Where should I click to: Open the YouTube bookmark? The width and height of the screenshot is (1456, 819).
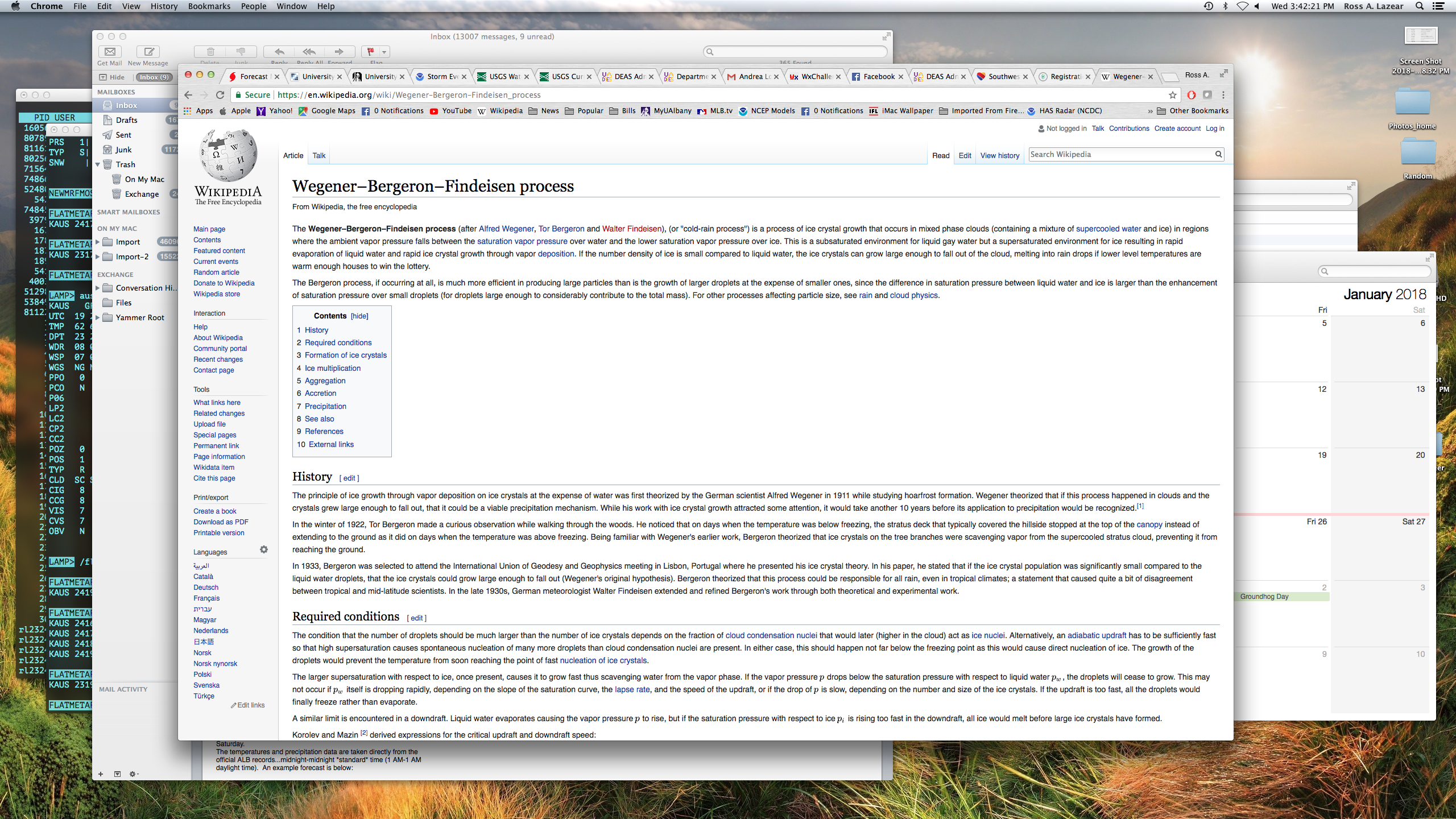click(451, 111)
